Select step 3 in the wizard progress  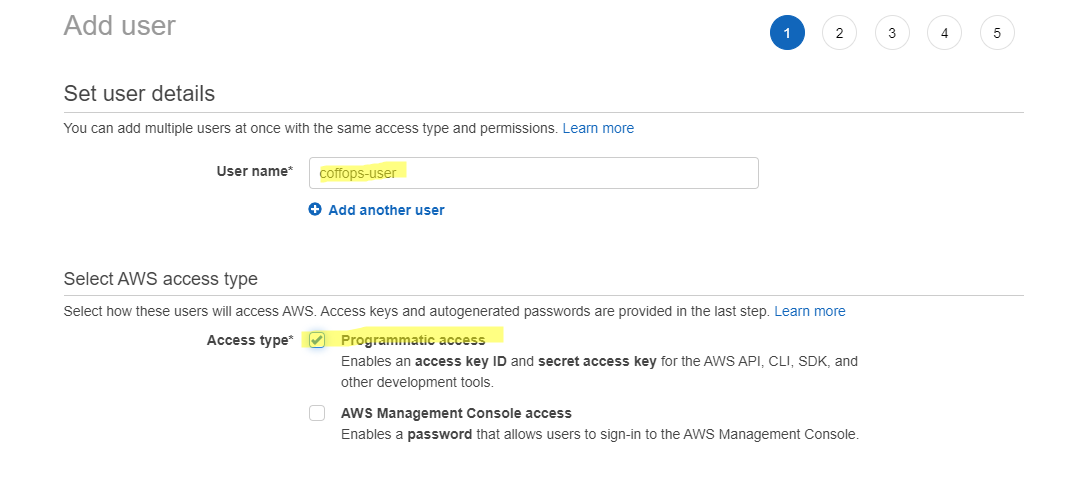coord(892,33)
